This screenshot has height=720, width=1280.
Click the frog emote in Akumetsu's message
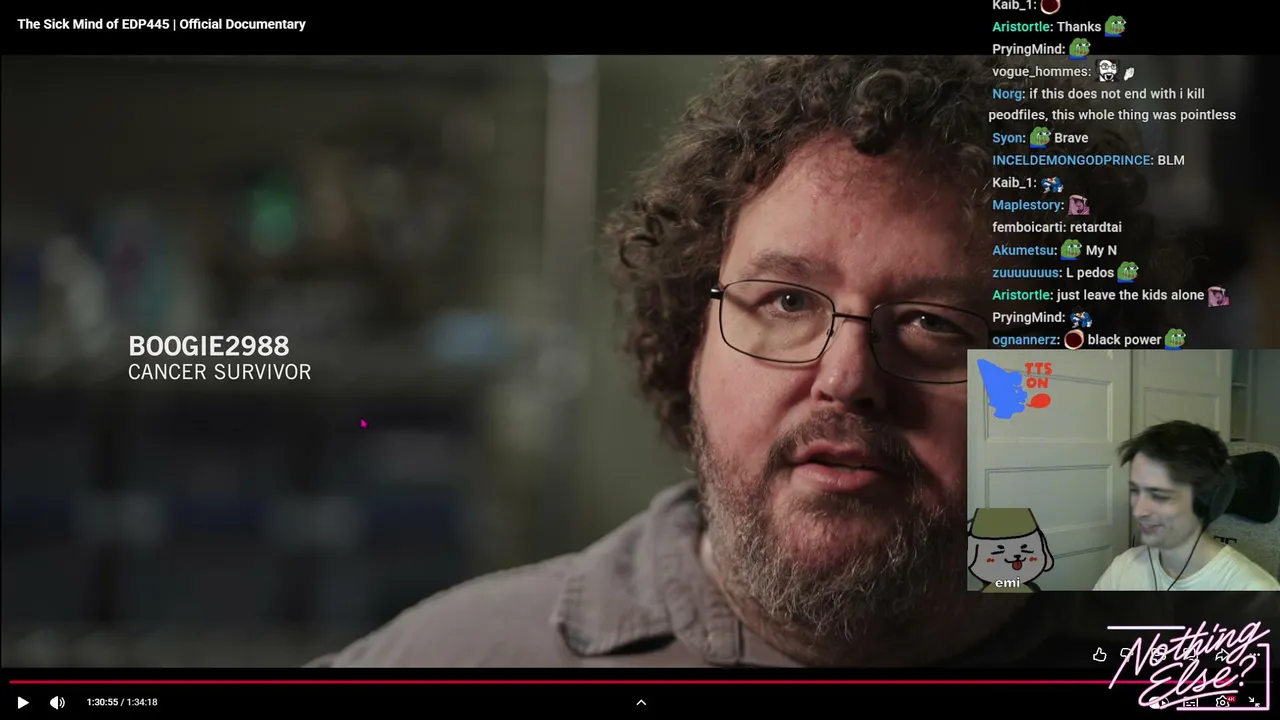tap(1071, 249)
